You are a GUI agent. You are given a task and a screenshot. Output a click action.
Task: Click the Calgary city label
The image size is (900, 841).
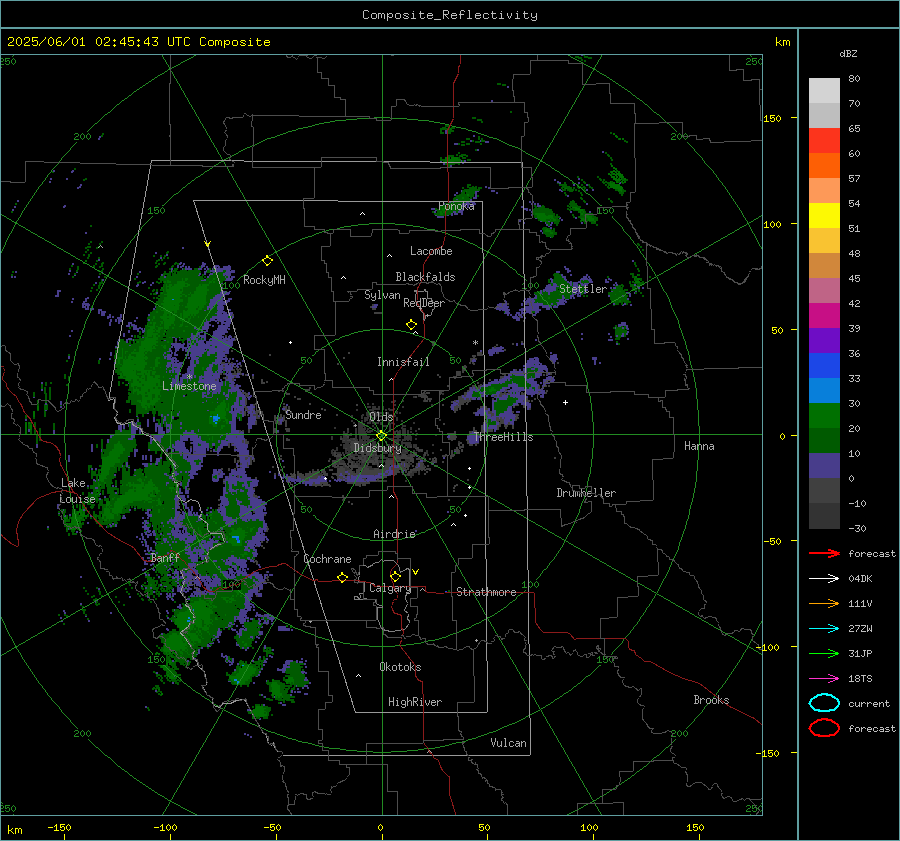pyautogui.click(x=390, y=588)
